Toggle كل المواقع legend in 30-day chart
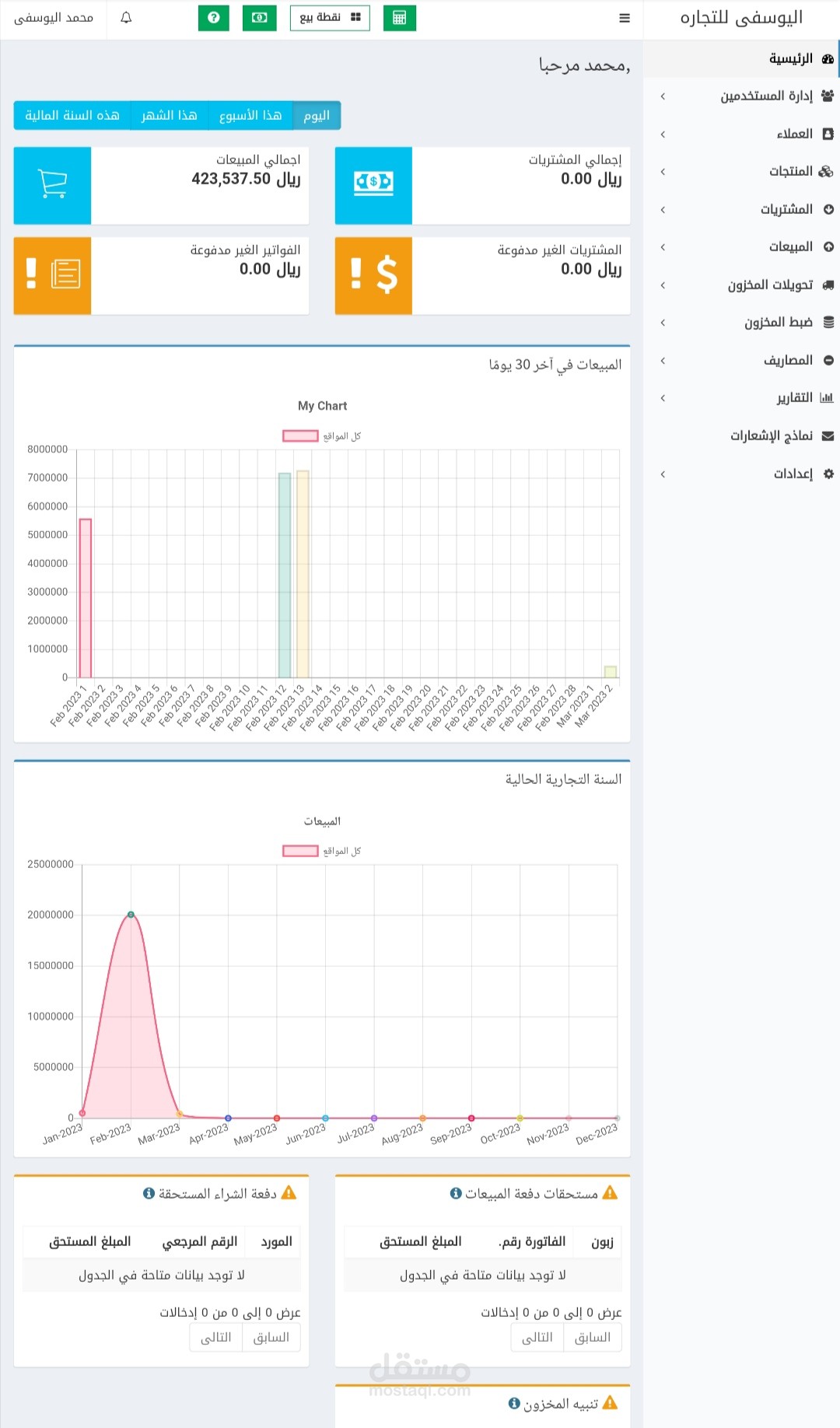 pos(322,436)
